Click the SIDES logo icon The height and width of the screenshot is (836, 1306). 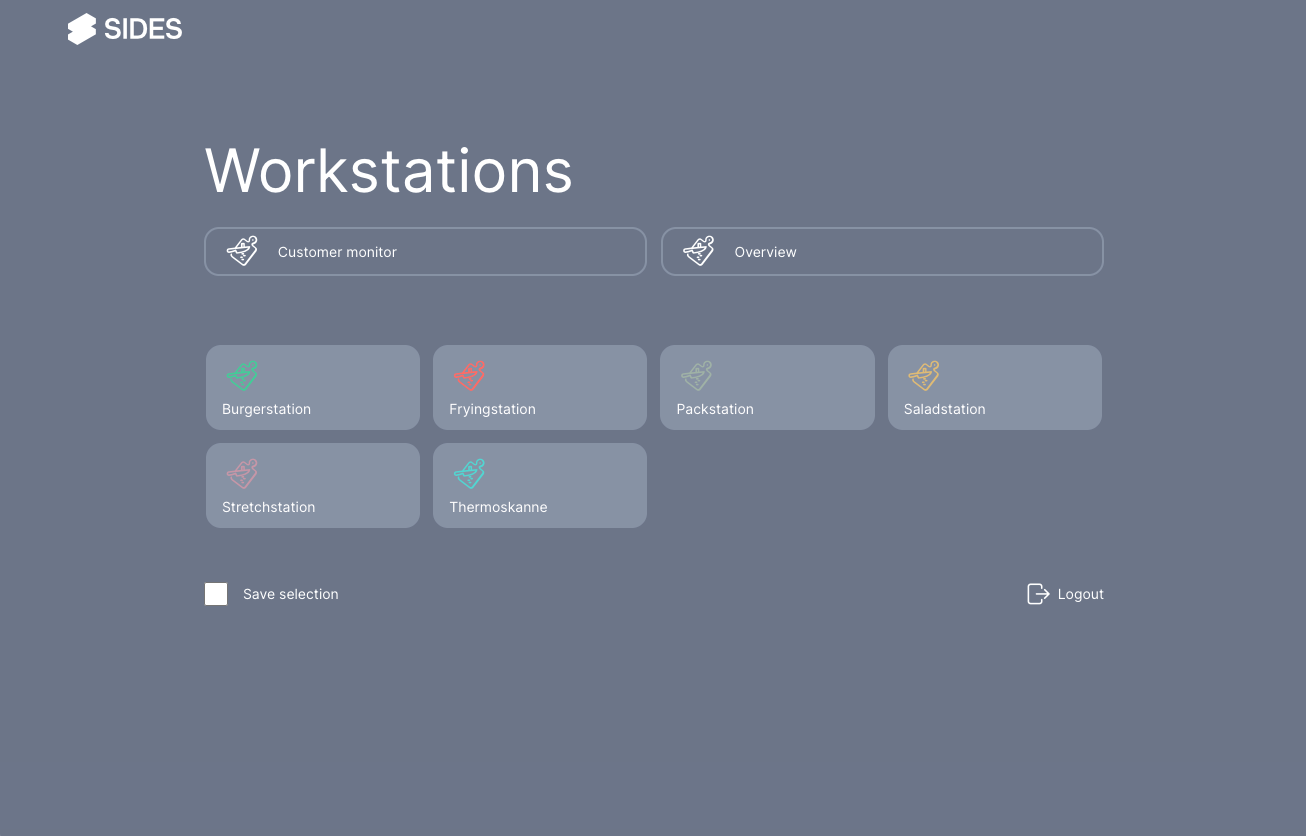pos(82,29)
